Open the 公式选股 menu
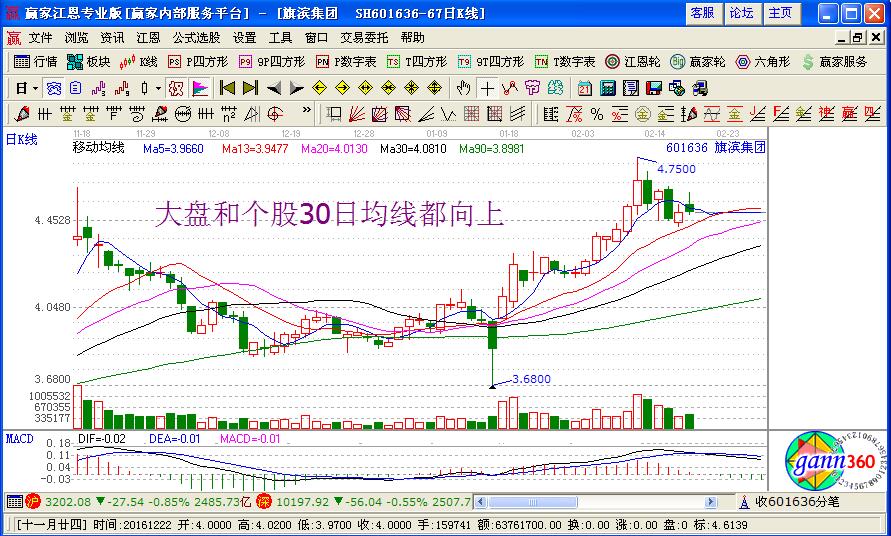The width and height of the screenshot is (891, 536). point(196,37)
